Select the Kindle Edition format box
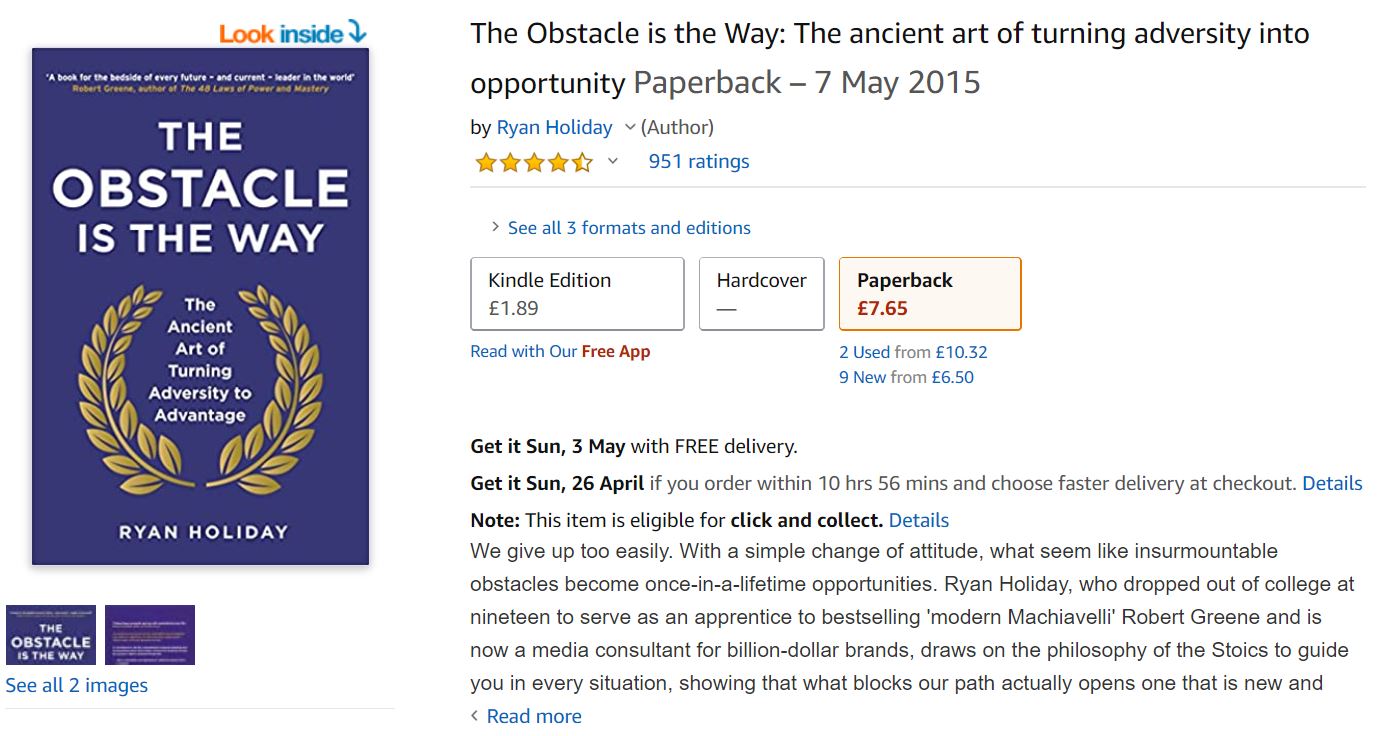The width and height of the screenshot is (1384, 736). pos(576,292)
